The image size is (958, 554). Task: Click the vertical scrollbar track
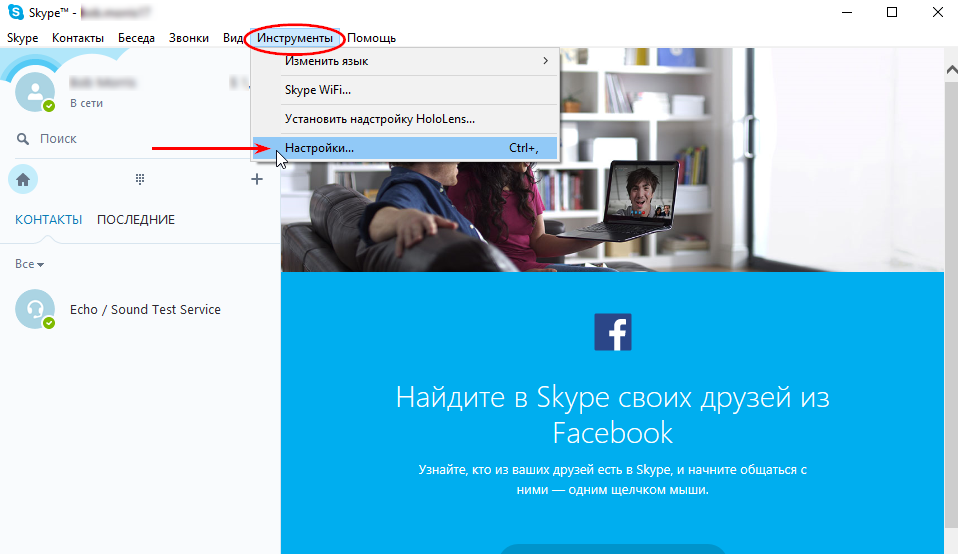tap(951, 305)
